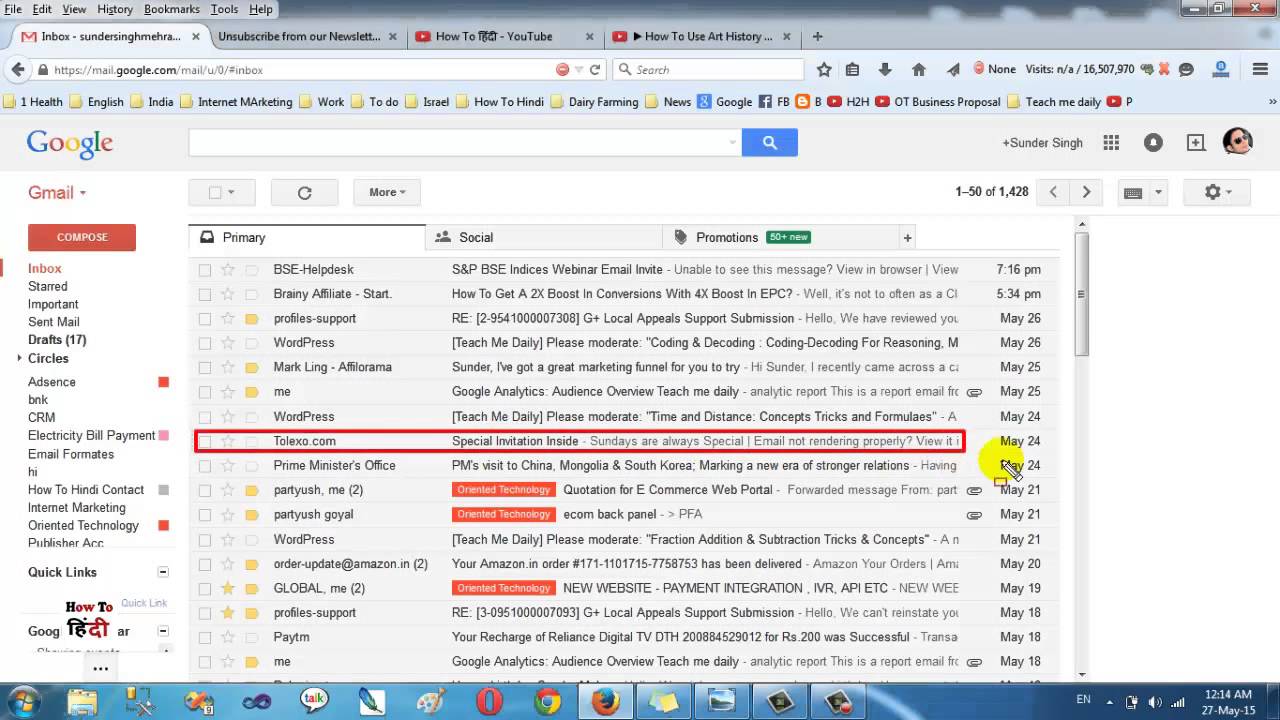Collapse the Quick Links gadget

163,572
